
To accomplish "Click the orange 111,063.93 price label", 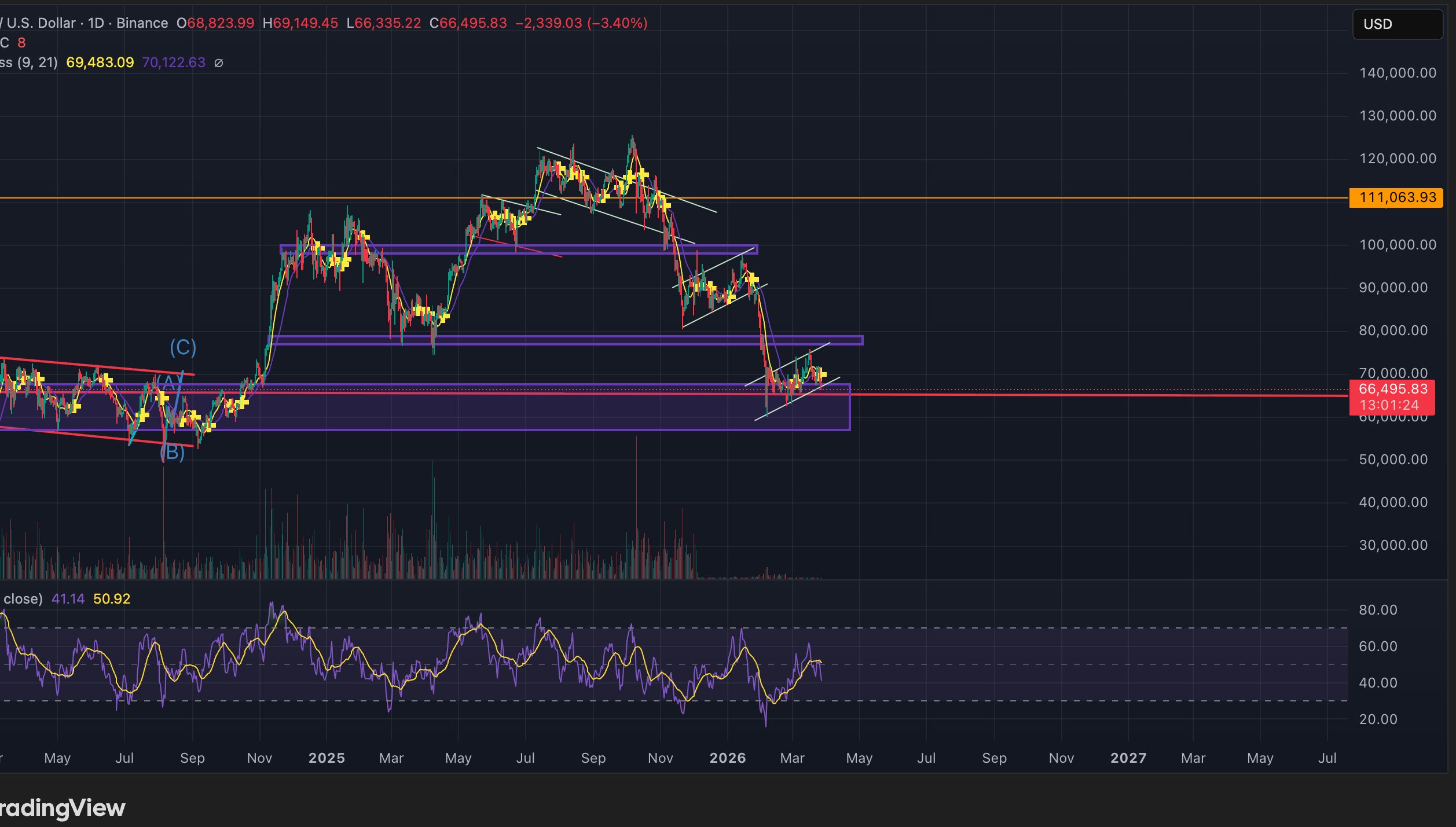I will 1396,198.
